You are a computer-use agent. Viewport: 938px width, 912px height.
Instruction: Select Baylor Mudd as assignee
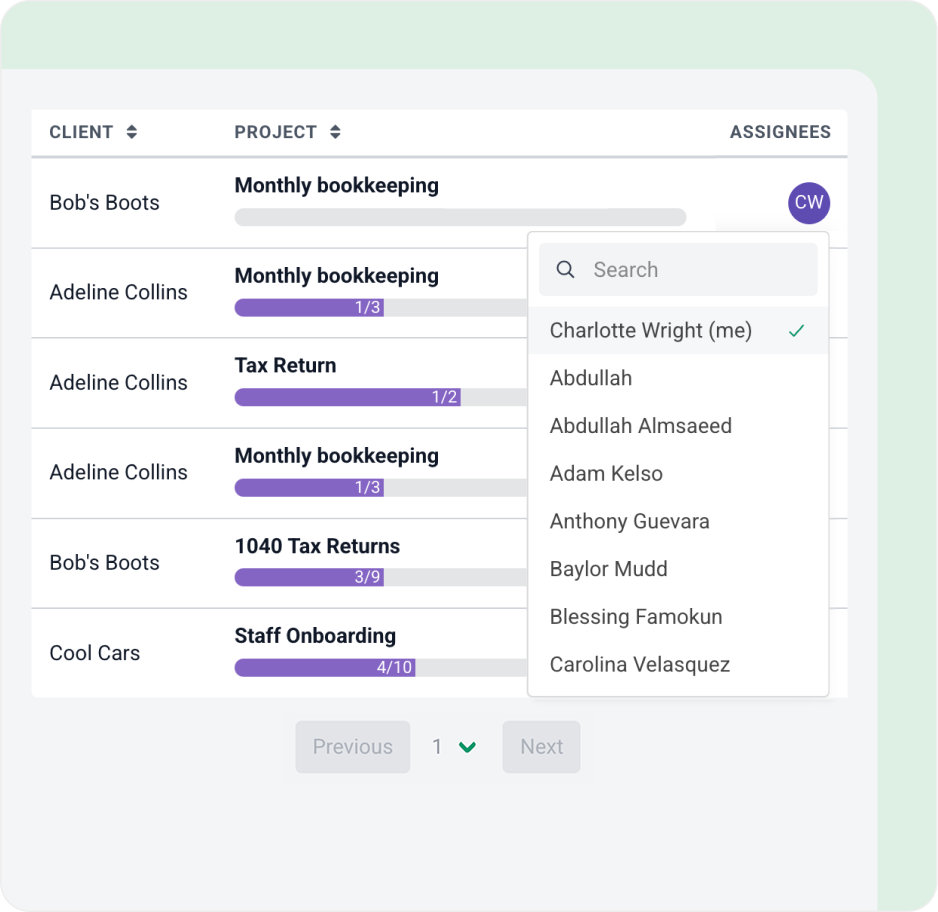[x=678, y=569]
